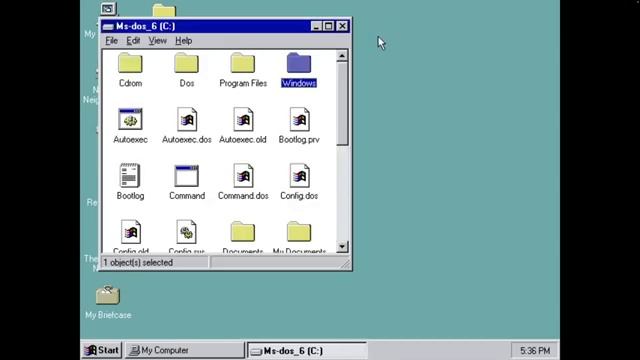Minimize the Ms-dos_6 (C:) window

click(x=316, y=27)
